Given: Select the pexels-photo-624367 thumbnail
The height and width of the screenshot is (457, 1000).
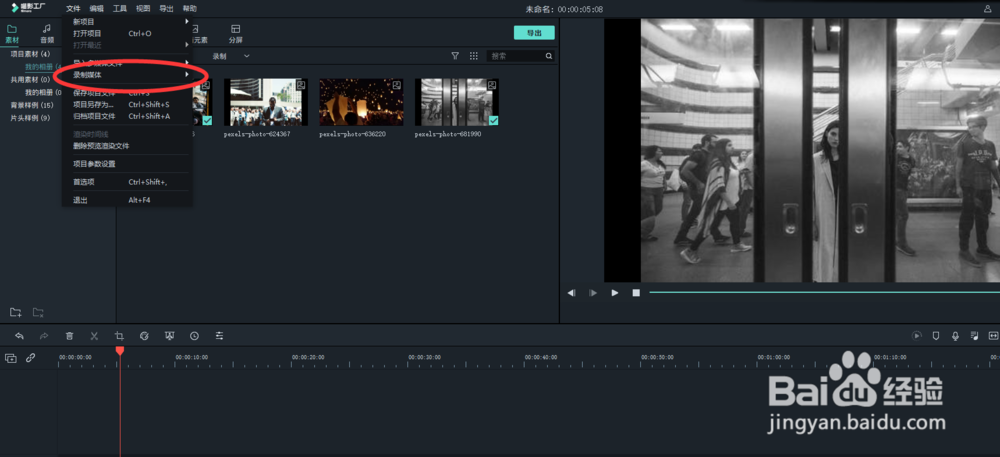Looking at the screenshot, I should coord(265,102).
